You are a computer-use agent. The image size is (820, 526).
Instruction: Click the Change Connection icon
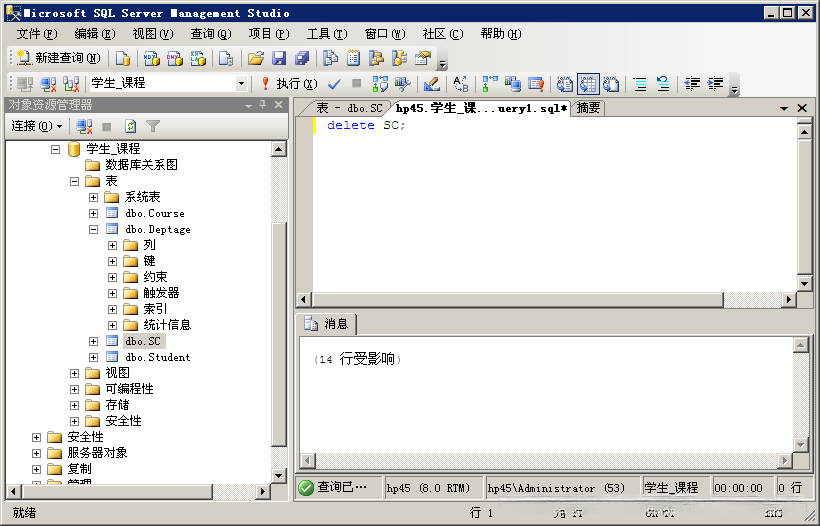click(x=71, y=84)
